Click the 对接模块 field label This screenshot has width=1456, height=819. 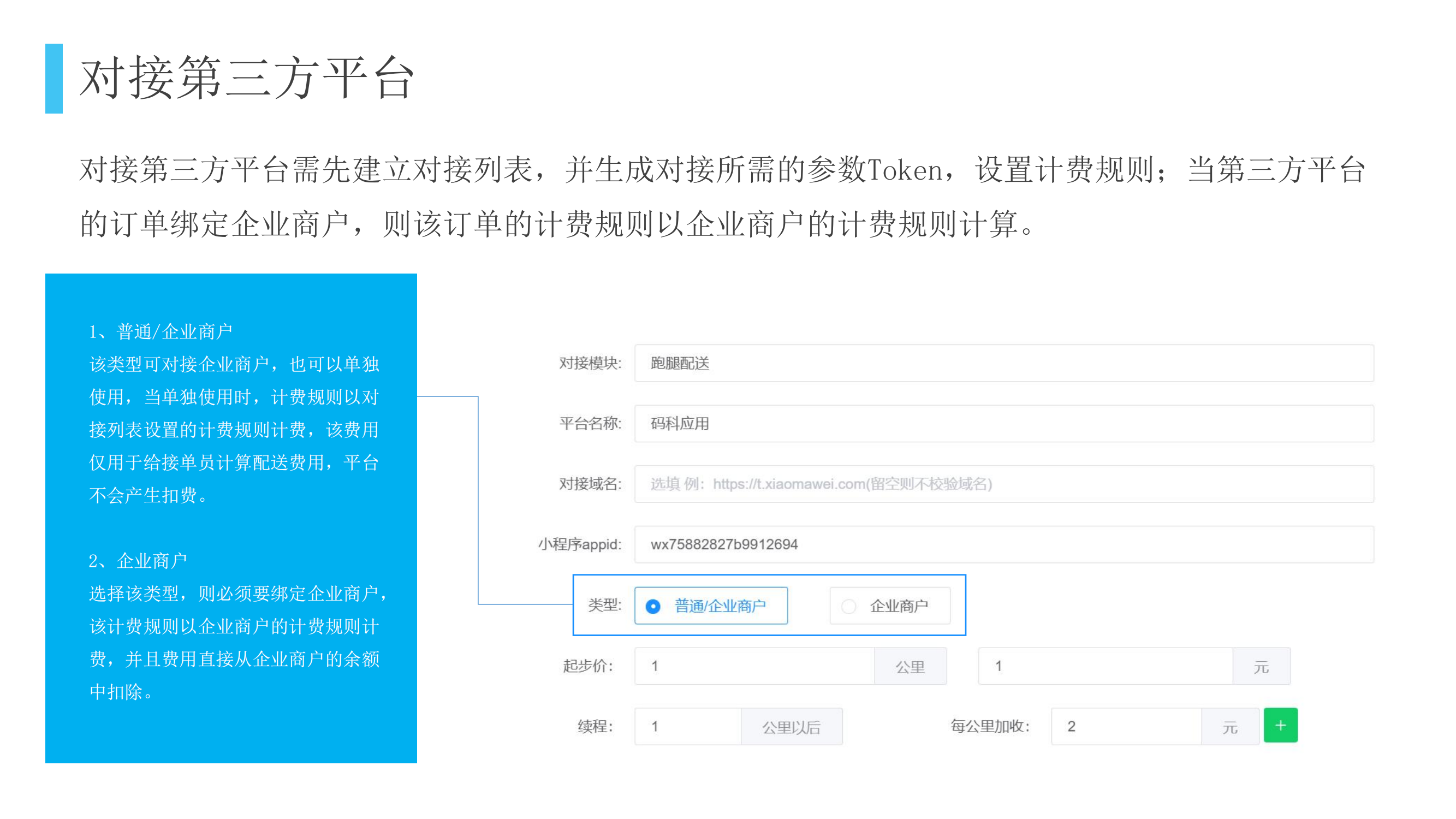591,363
